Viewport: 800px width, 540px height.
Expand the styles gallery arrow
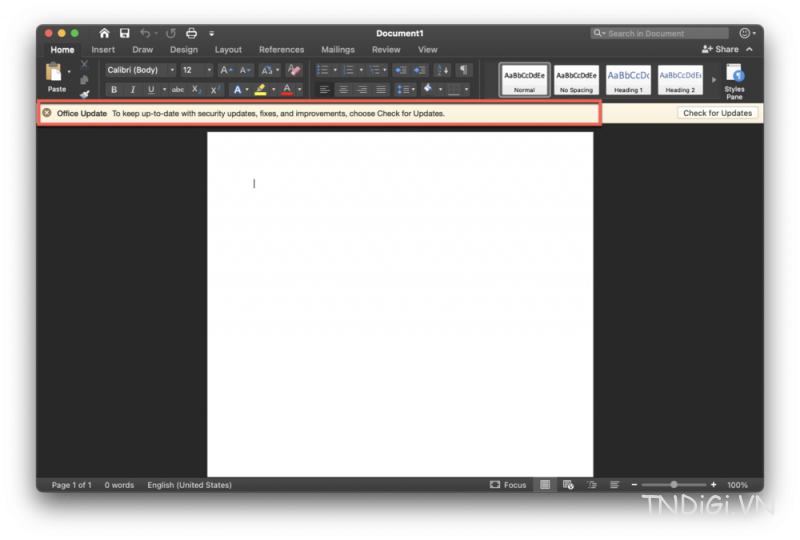point(714,80)
